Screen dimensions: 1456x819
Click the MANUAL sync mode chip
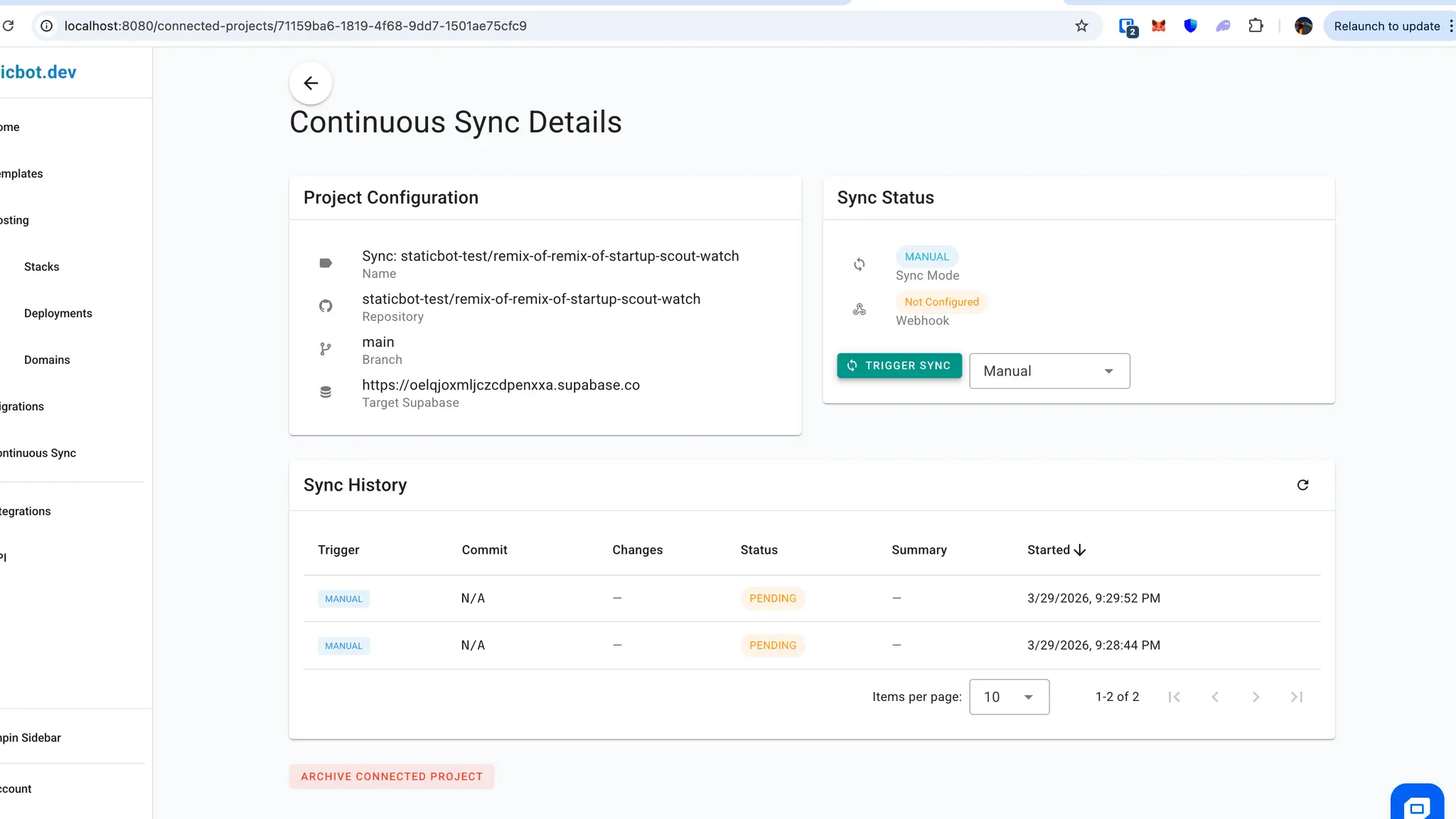coord(926,257)
